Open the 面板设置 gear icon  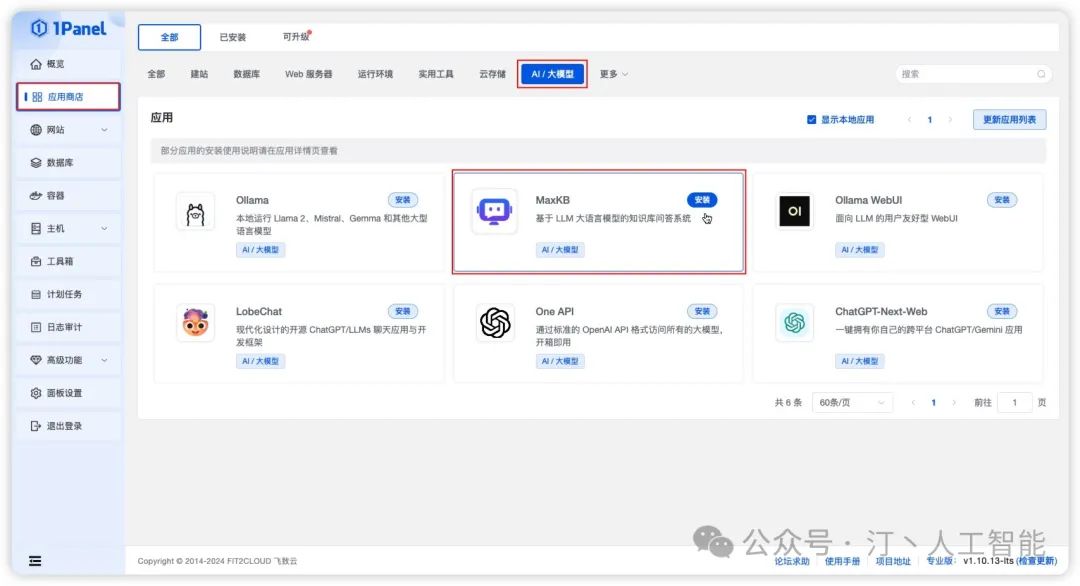(x=36, y=393)
